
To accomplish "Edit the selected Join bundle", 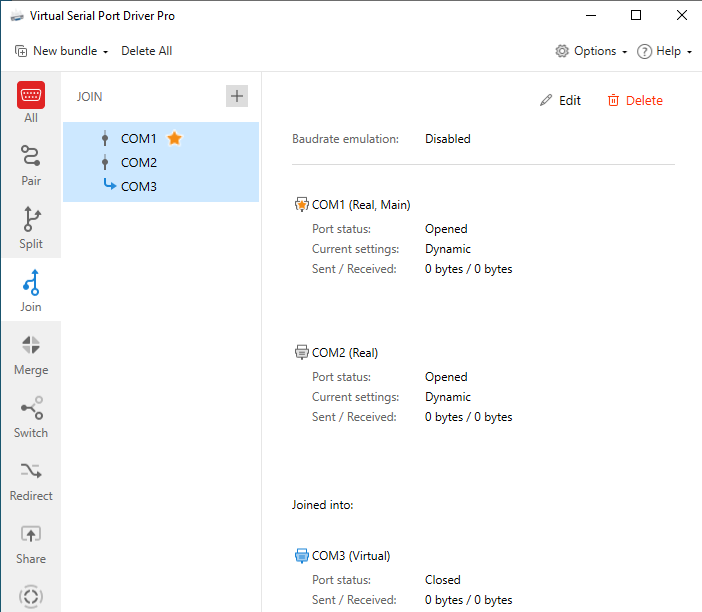I will (560, 100).
